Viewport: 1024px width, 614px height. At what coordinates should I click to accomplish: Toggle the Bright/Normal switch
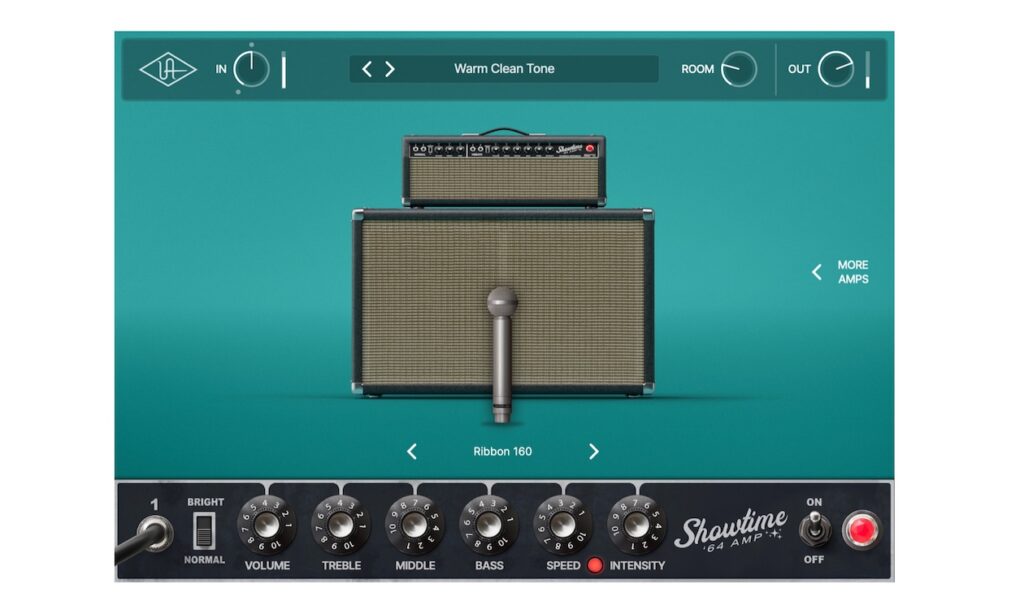tap(204, 531)
